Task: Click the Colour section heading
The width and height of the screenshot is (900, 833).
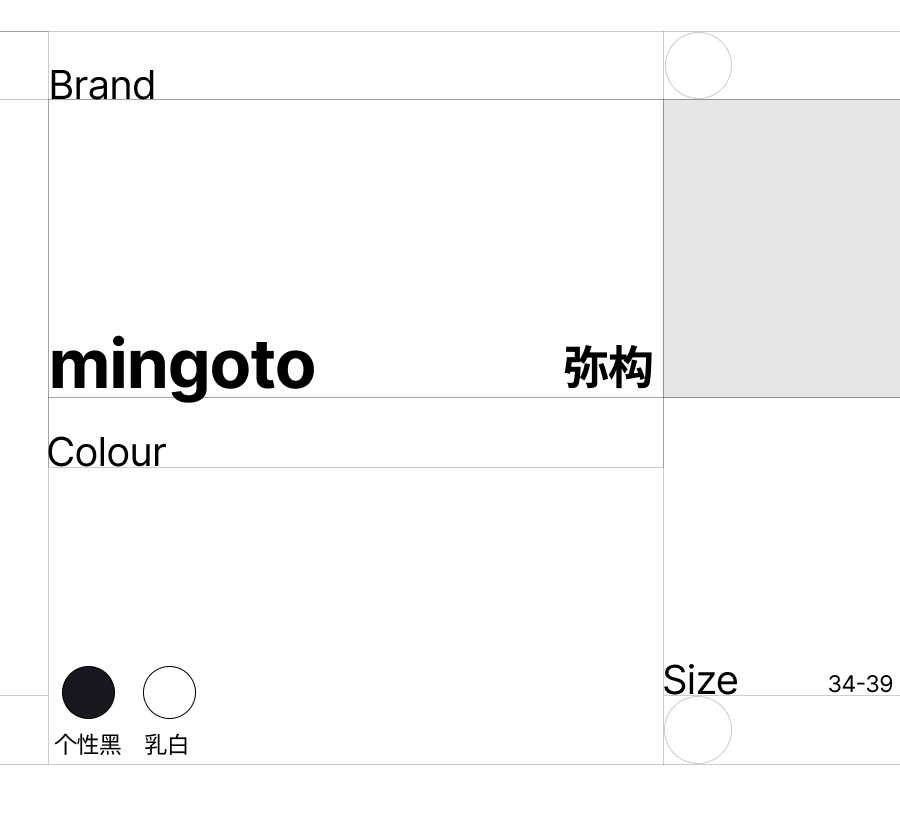Action: pos(107,452)
